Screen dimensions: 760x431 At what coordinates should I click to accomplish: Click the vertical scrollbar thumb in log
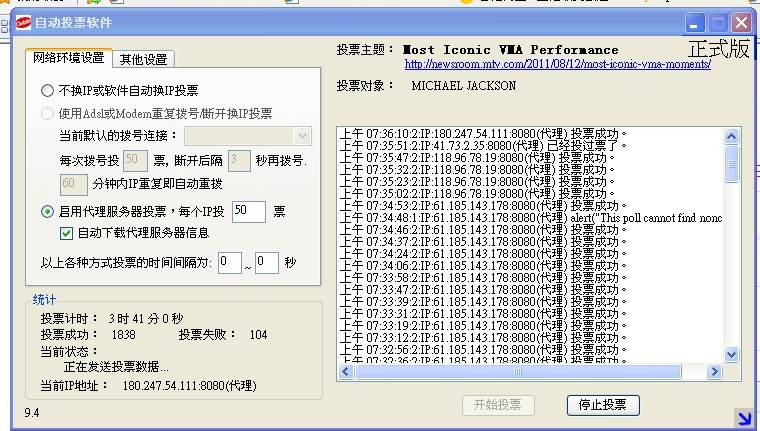(x=731, y=164)
